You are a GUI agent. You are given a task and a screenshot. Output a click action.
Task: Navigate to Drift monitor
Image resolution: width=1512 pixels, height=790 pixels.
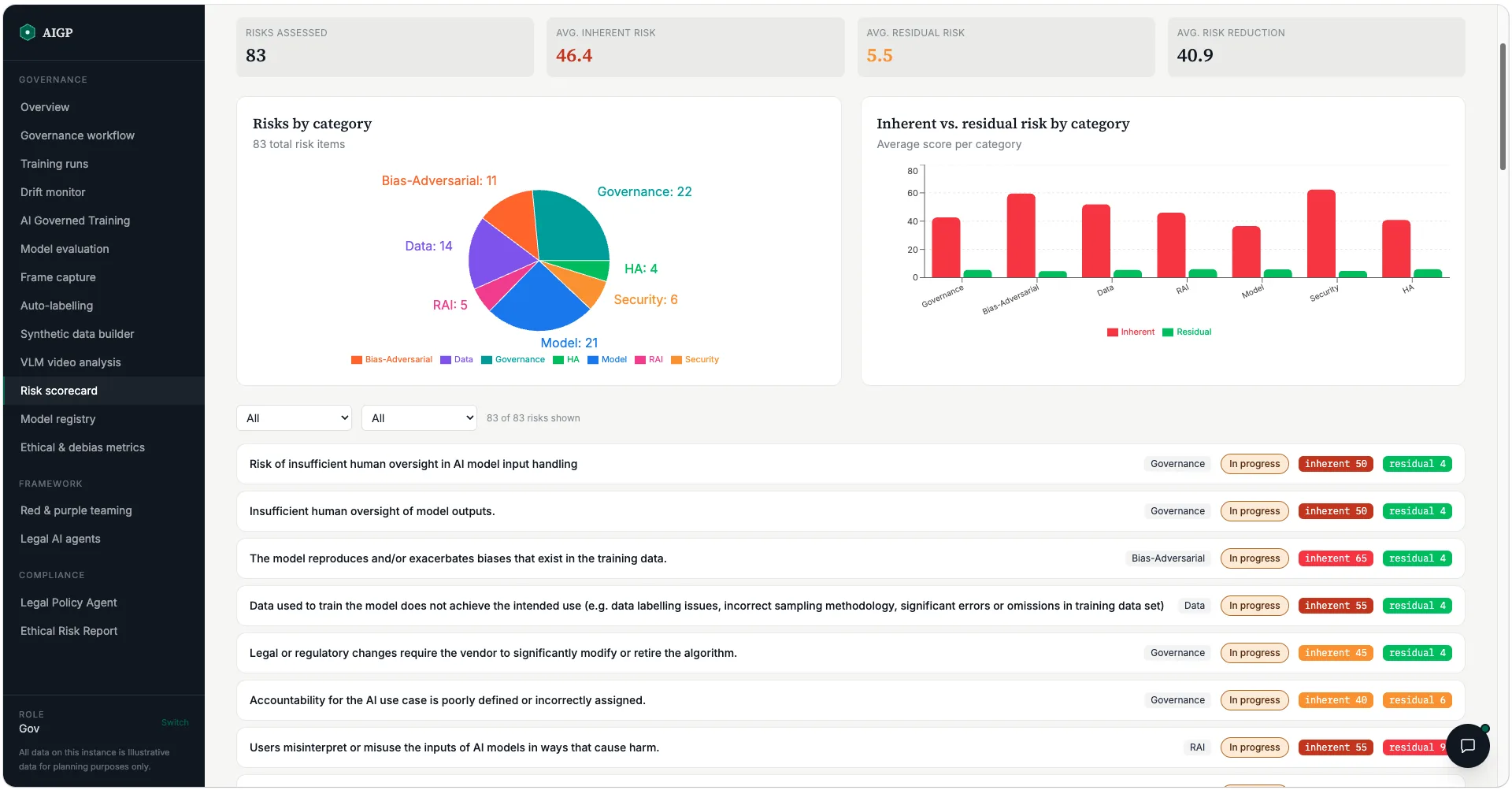(53, 192)
